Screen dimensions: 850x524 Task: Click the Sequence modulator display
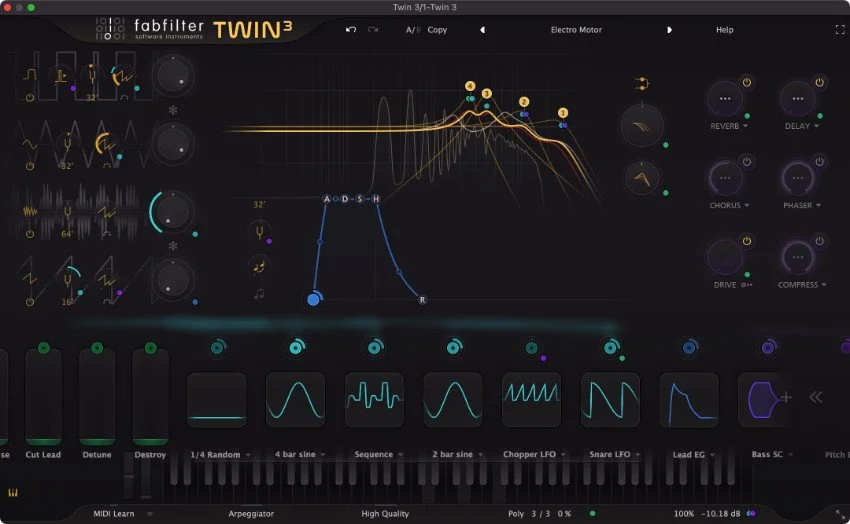point(374,399)
